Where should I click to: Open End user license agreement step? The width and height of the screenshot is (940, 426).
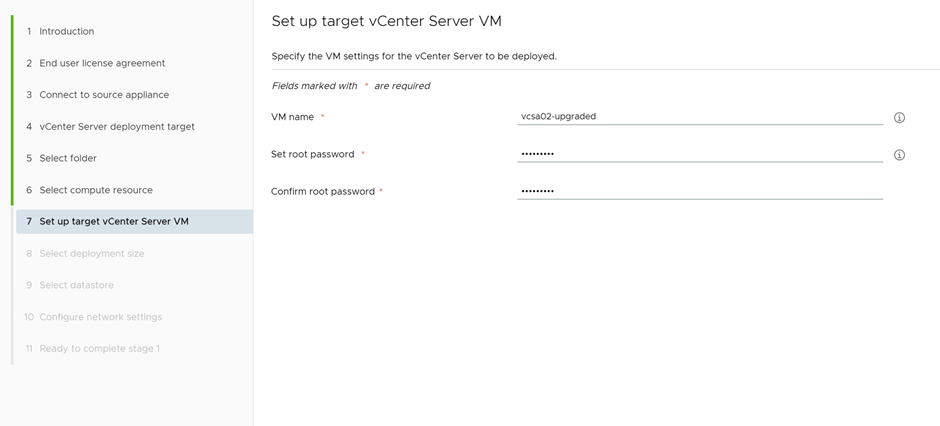coord(102,63)
